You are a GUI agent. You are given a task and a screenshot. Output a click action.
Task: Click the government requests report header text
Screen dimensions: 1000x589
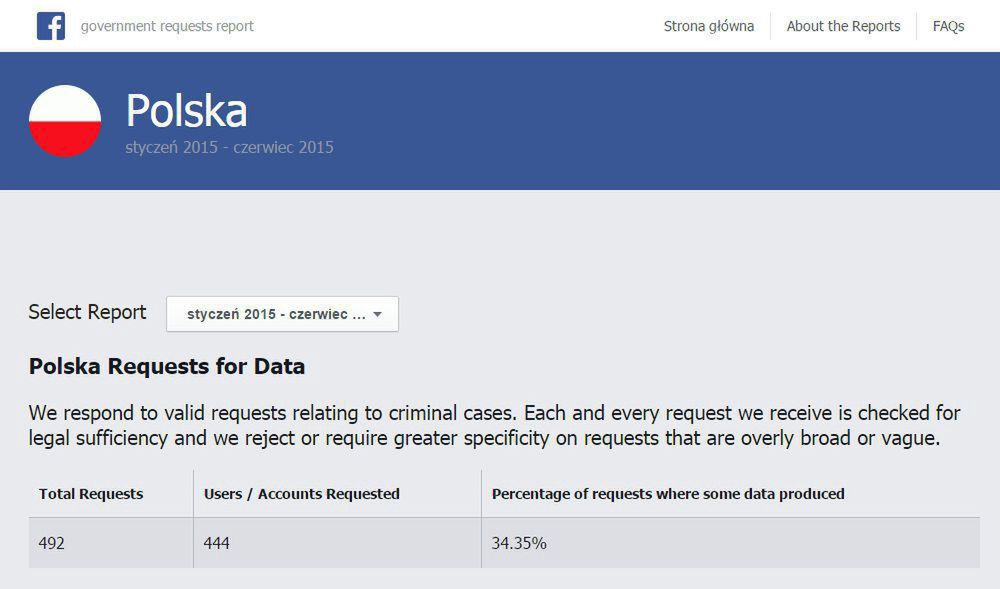(167, 25)
